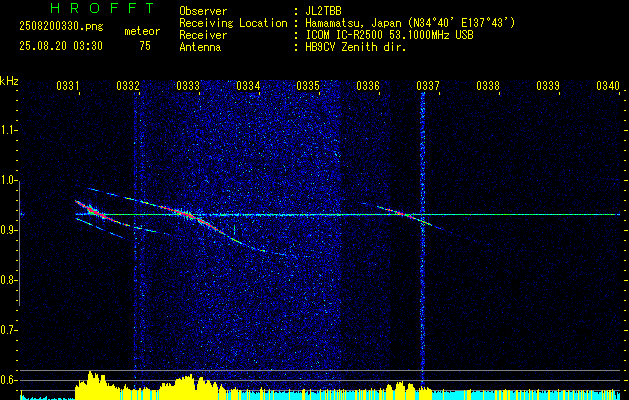Click the kHz axis unit label
This screenshot has height=400, width=629.
[9, 81]
